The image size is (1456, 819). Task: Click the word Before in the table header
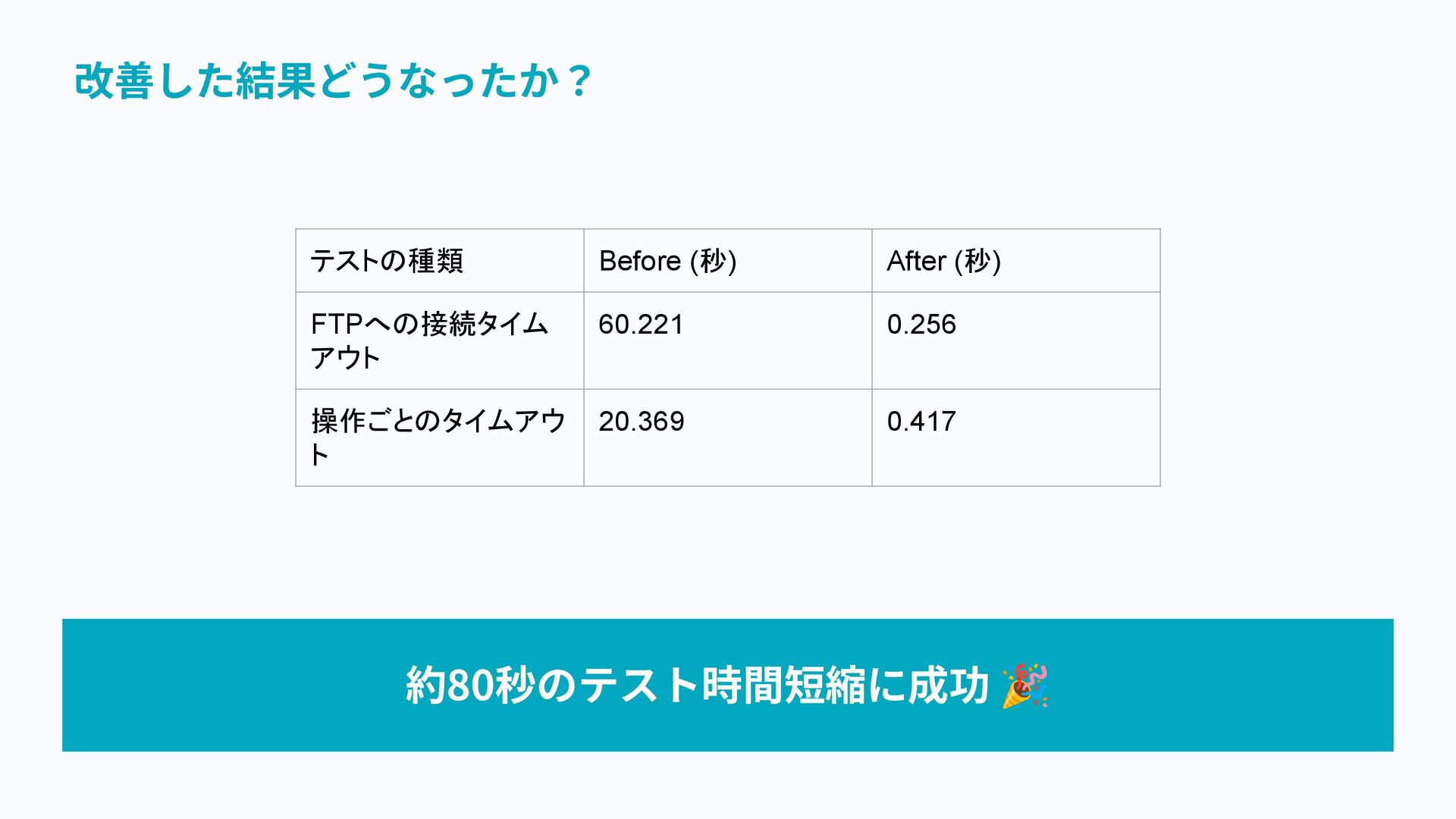[x=640, y=261]
